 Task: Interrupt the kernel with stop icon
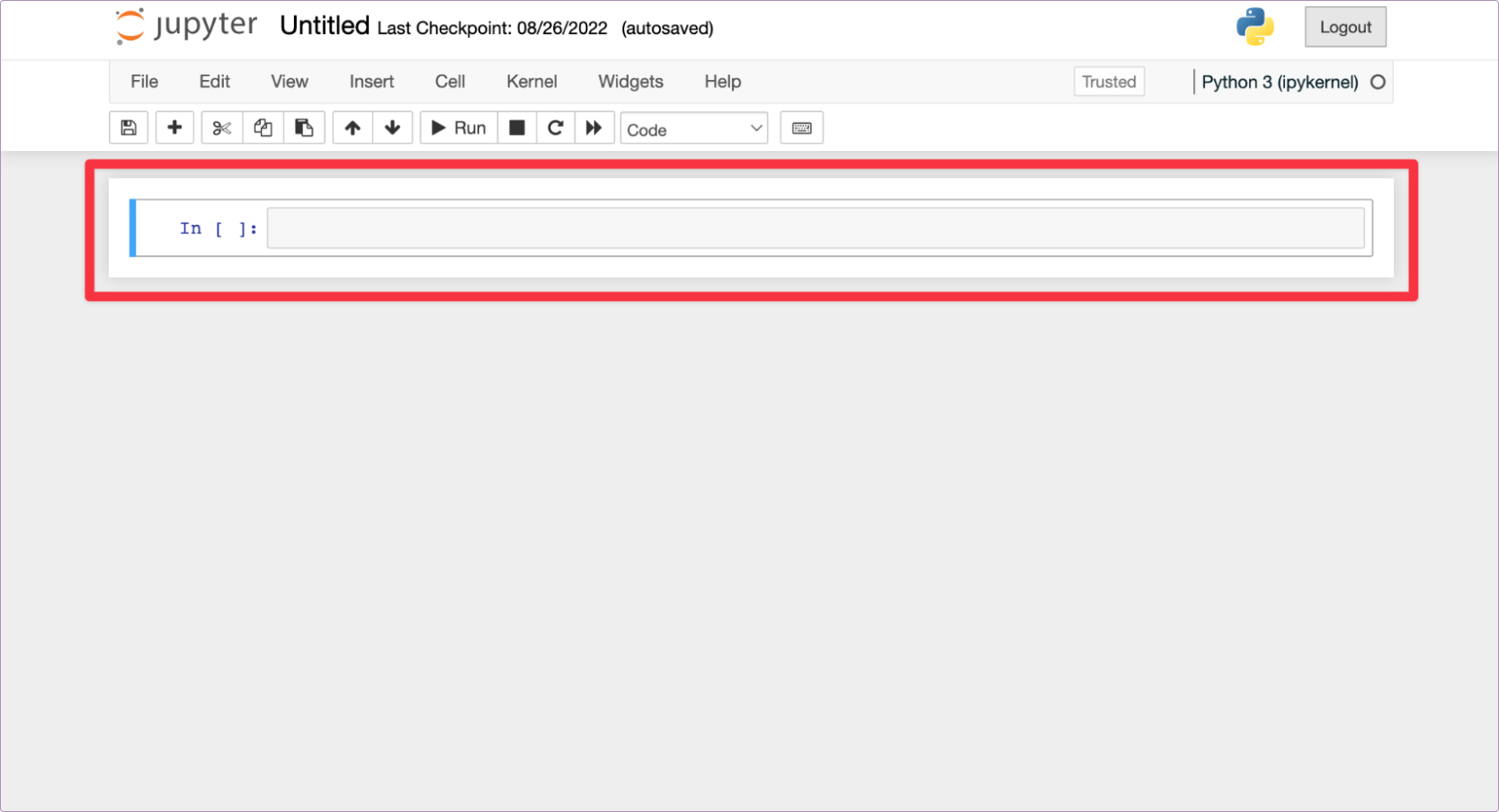coord(517,128)
